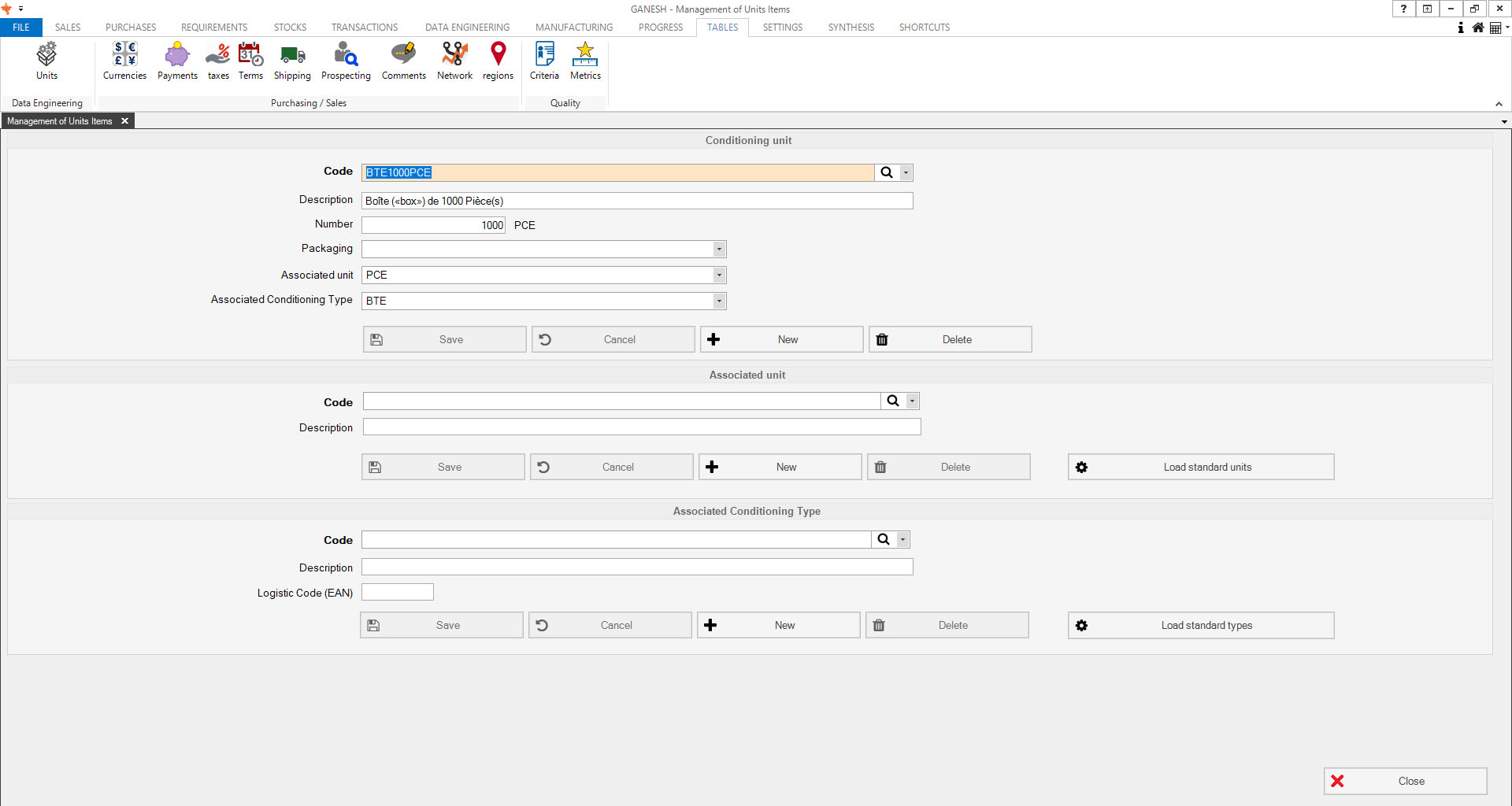Open the Prospecting tool
The width and height of the screenshot is (1512, 806).
pyautogui.click(x=346, y=61)
